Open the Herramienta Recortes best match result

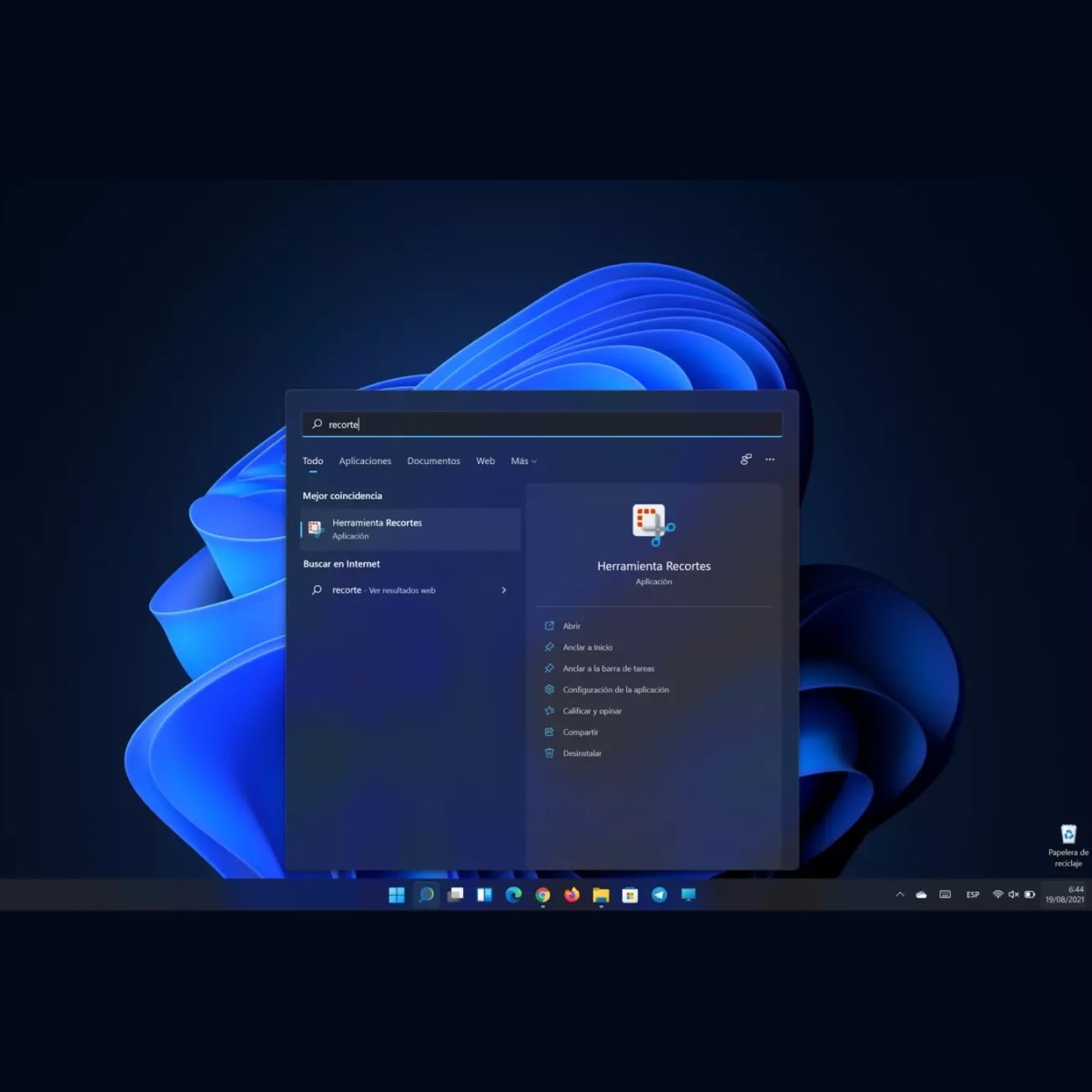pos(410,529)
